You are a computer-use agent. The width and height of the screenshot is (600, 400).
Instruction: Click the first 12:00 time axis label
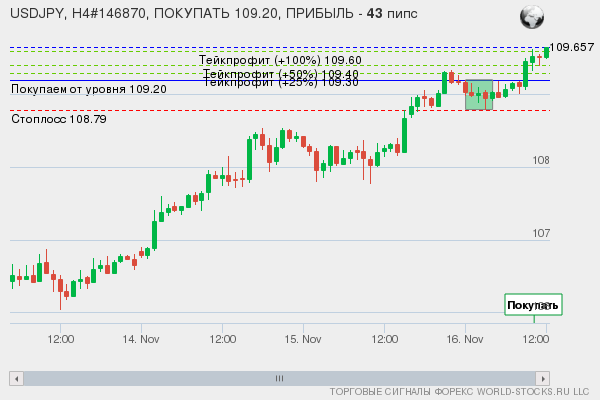pos(61,340)
